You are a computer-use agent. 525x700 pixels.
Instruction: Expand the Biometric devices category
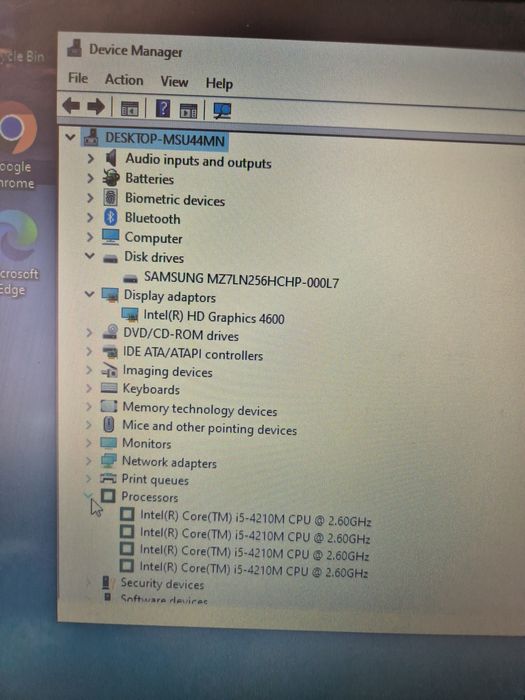pyautogui.click(x=90, y=197)
